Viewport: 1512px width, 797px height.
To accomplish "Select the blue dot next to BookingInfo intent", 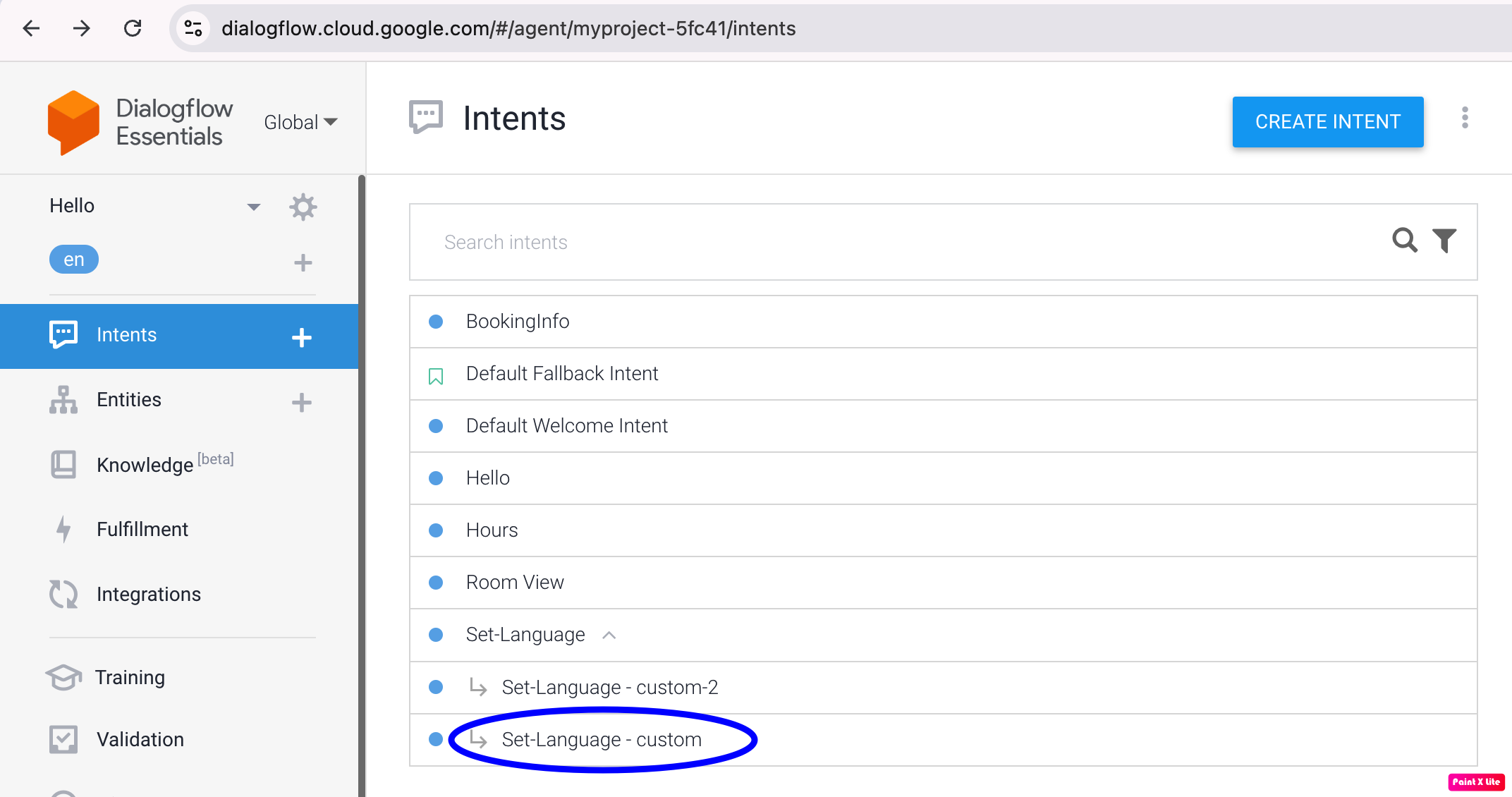I will (436, 322).
